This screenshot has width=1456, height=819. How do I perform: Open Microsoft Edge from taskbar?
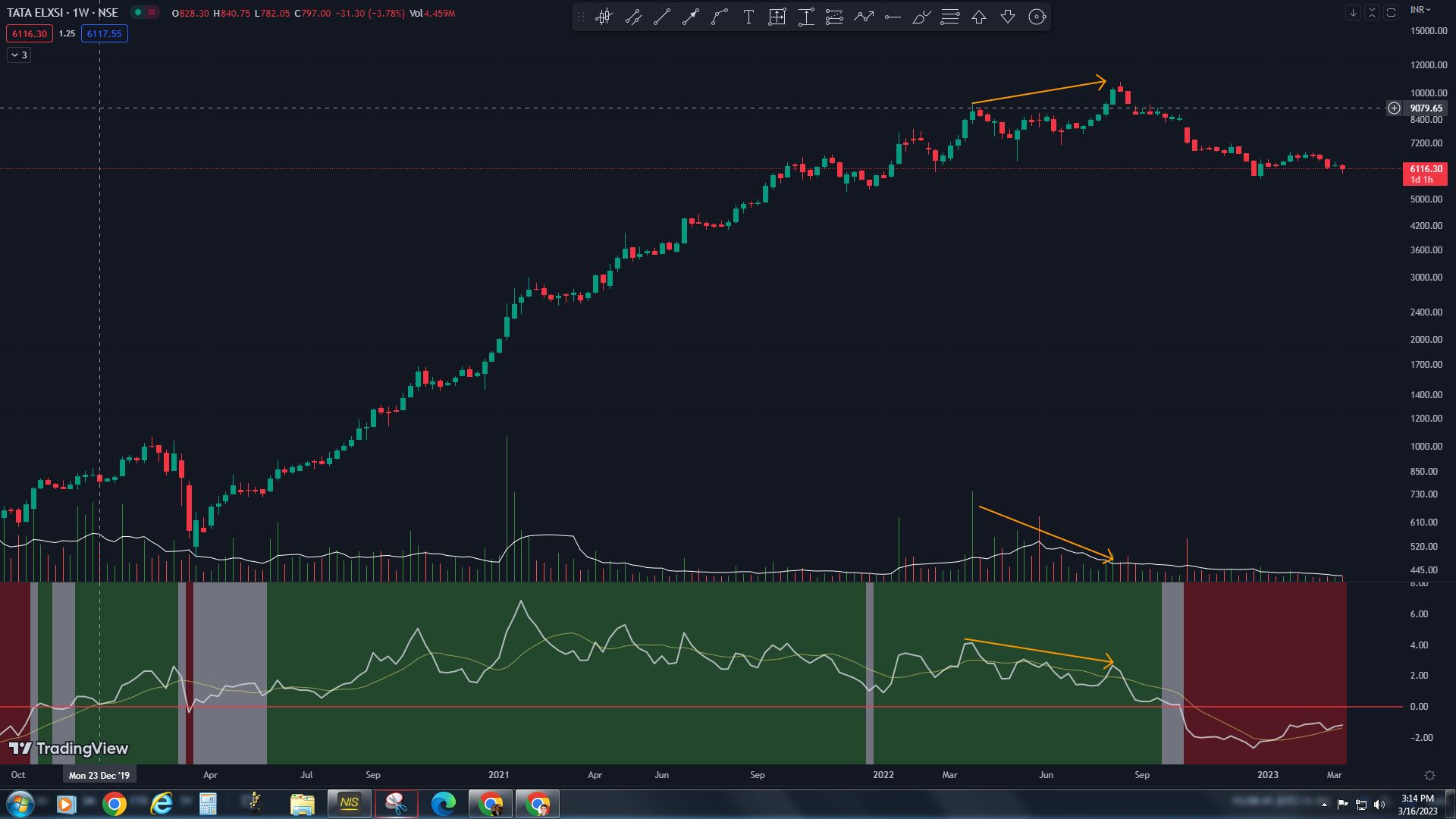[444, 804]
